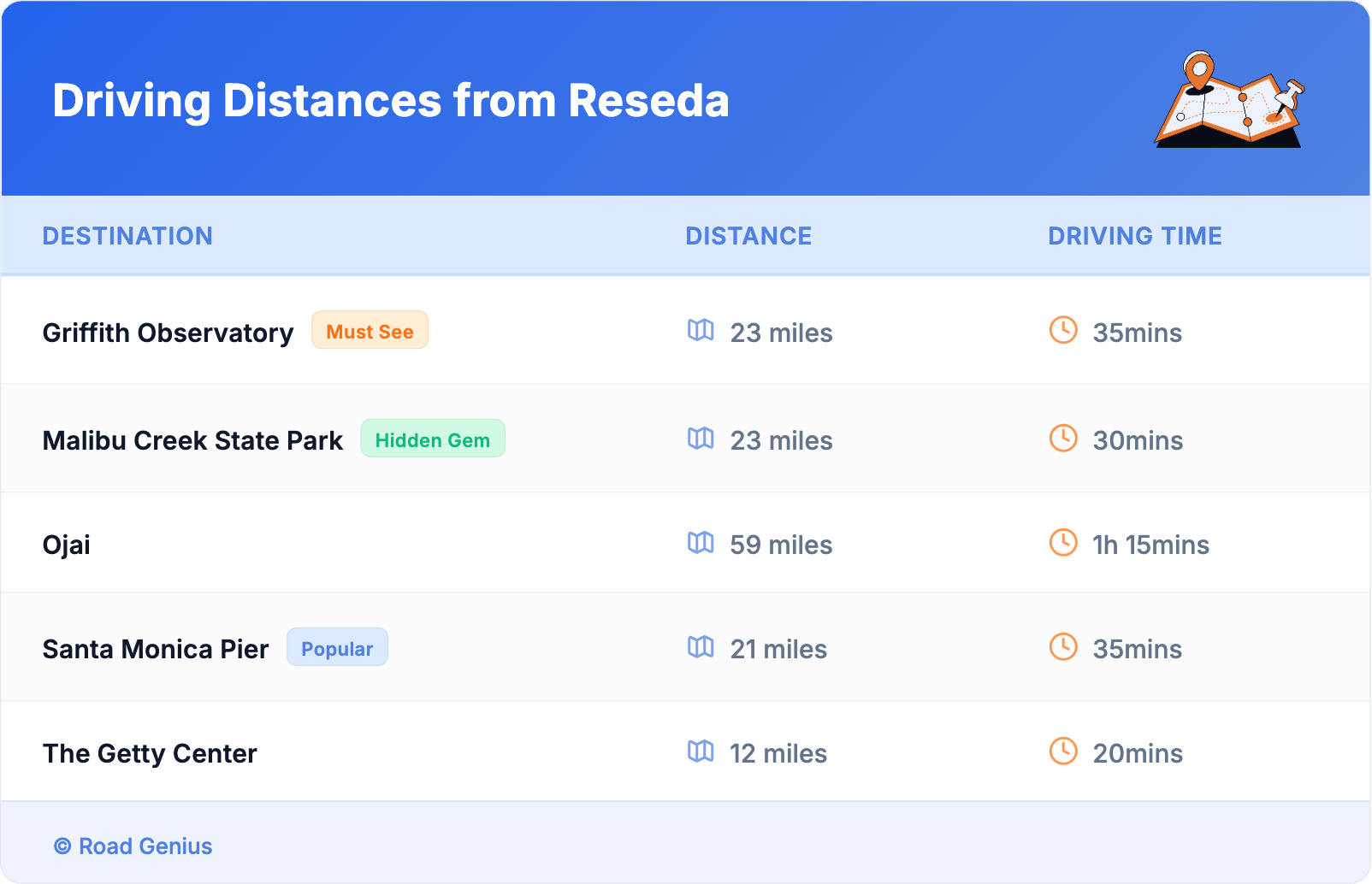Click the clock icon in the Malibu Creek row
The image size is (1372, 884).
click(1063, 439)
